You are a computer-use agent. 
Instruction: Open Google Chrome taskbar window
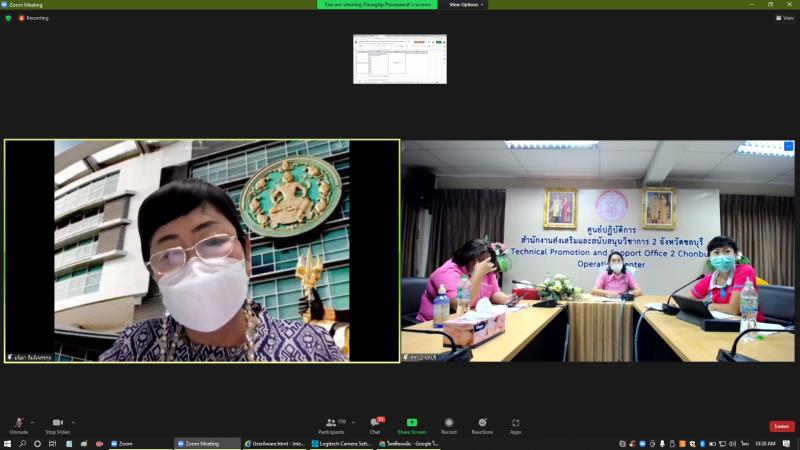pyautogui.click(x=409, y=444)
